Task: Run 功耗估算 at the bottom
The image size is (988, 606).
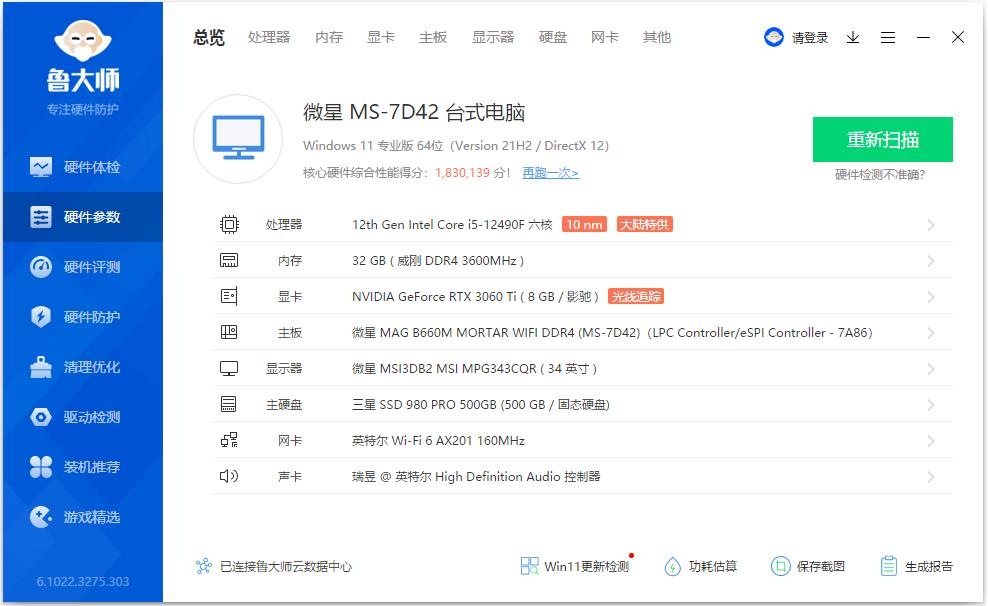Action: 703,566
